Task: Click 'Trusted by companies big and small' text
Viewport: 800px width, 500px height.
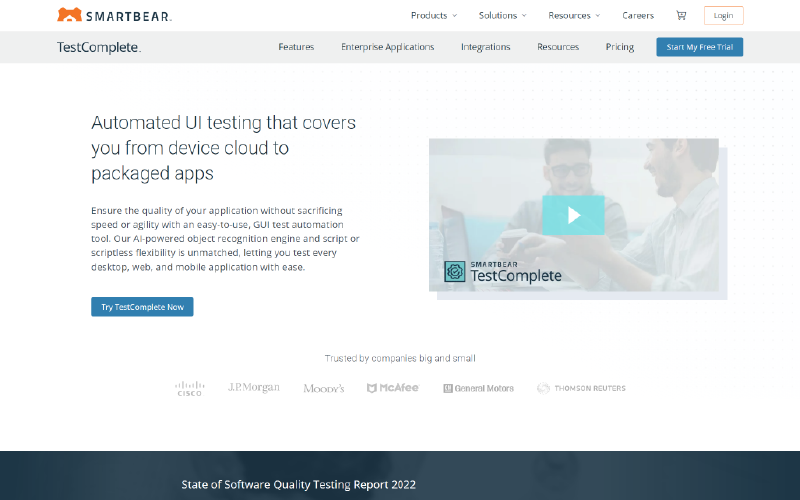Action: [x=400, y=358]
